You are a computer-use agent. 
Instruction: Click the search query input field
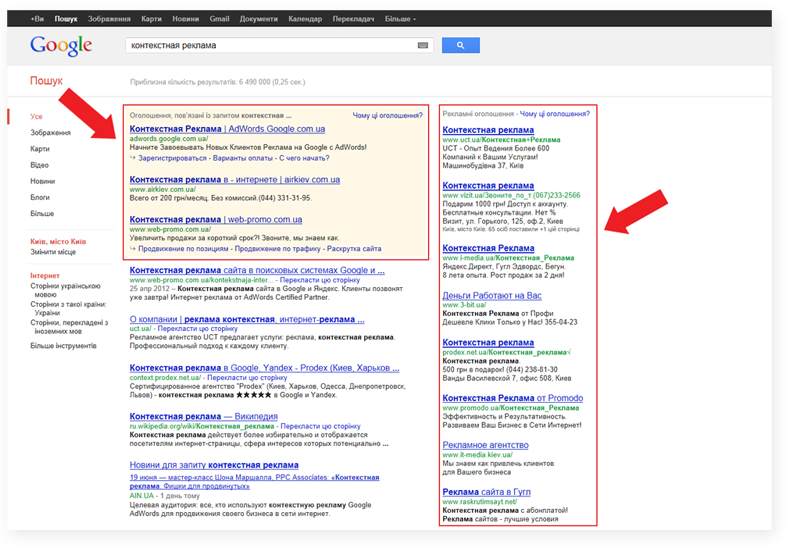click(279, 45)
